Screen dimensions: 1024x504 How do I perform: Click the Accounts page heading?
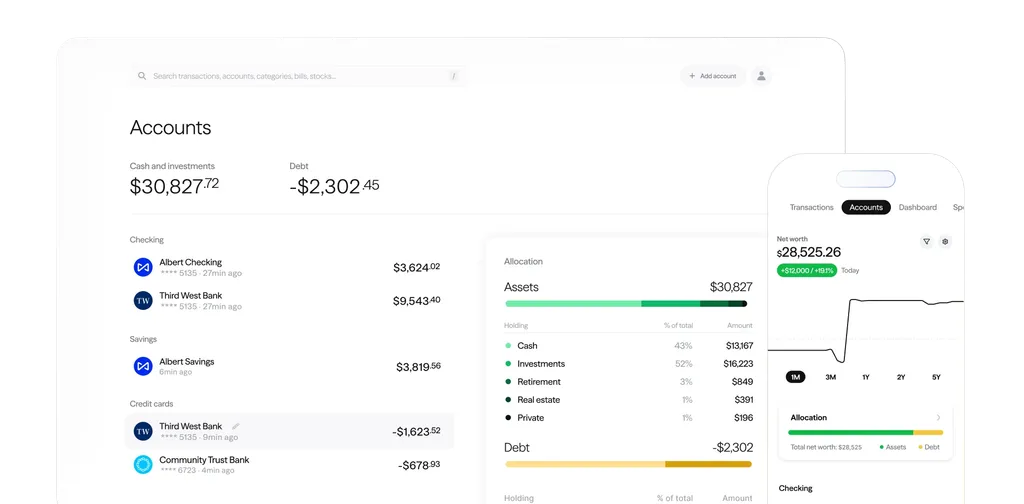click(x=170, y=127)
